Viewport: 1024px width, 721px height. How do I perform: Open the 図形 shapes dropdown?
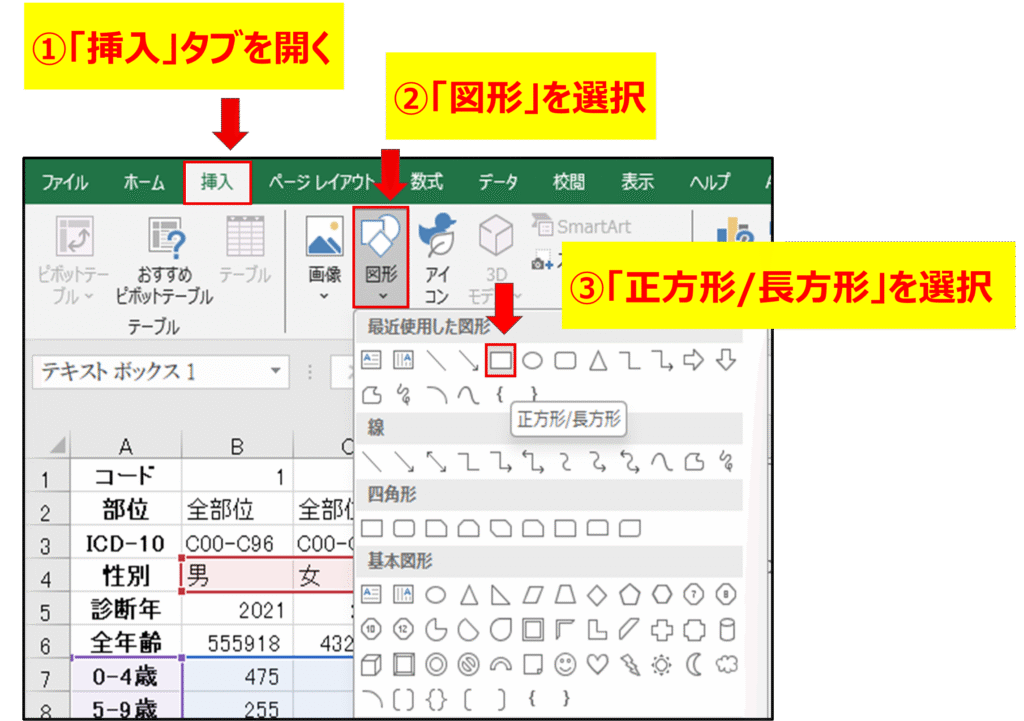point(381,258)
